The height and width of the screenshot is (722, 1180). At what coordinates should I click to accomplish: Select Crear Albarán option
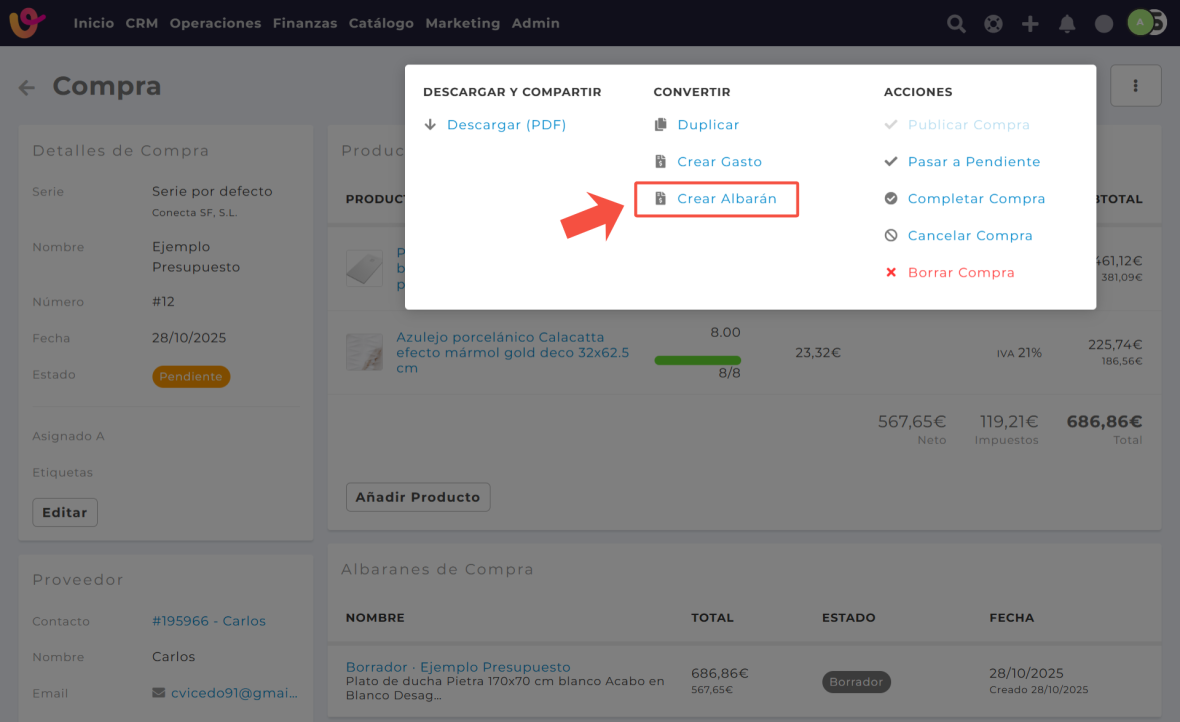coord(726,199)
